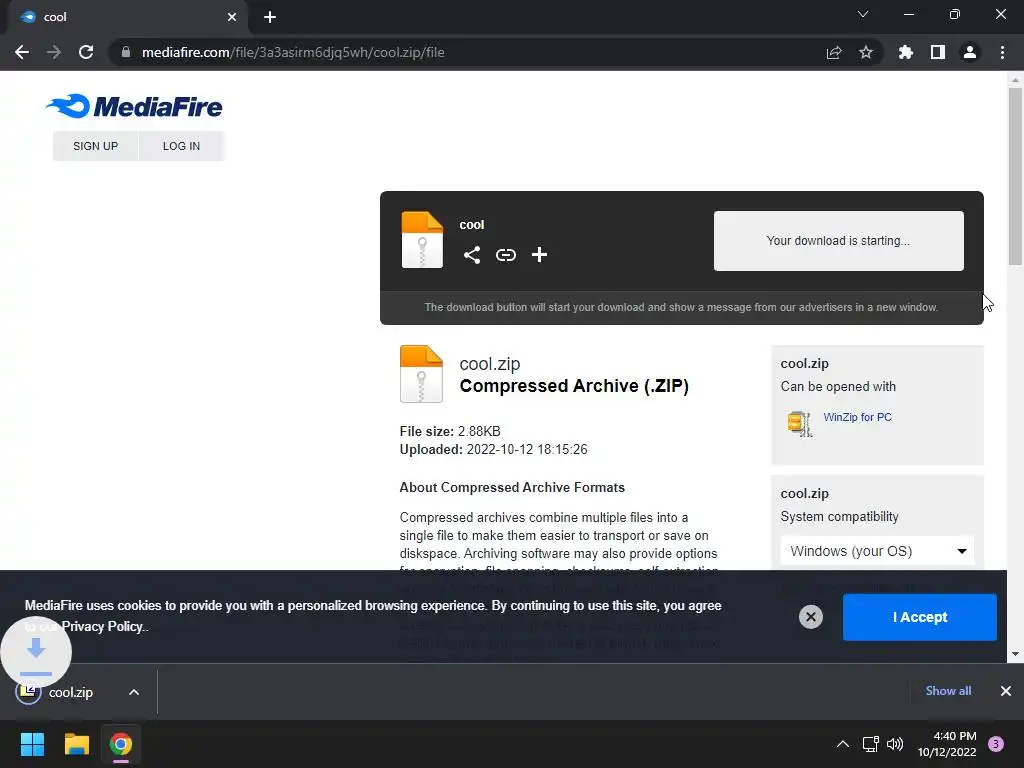Open the Chrome extensions puzzle icon
Image resolution: width=1024 pixels, height=768 pixels.
pyautogui.click(x=906, y=52)
